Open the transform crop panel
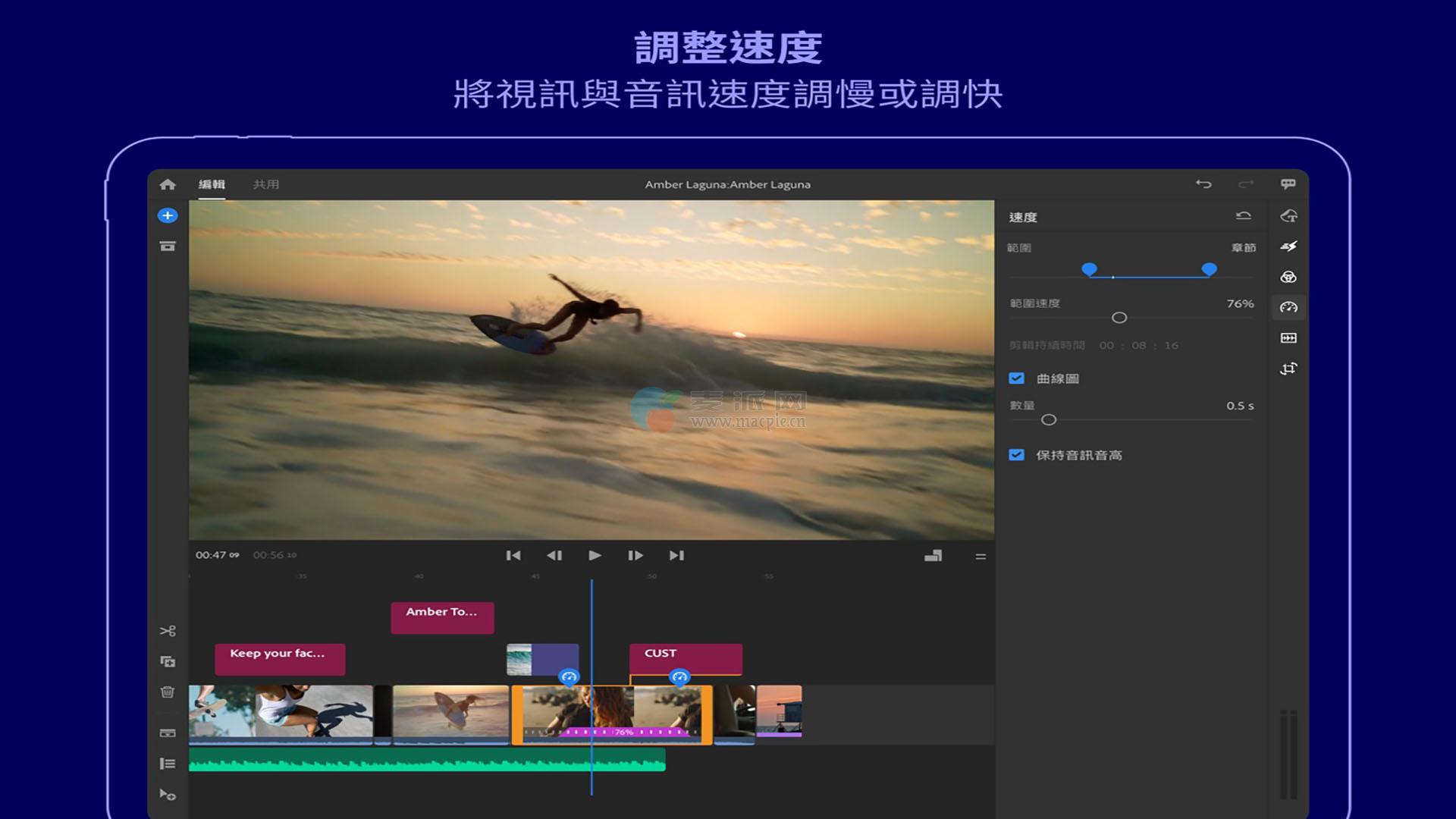Screen dimensions: 1456x819 pyautogui.click(x=1288, y=369)
